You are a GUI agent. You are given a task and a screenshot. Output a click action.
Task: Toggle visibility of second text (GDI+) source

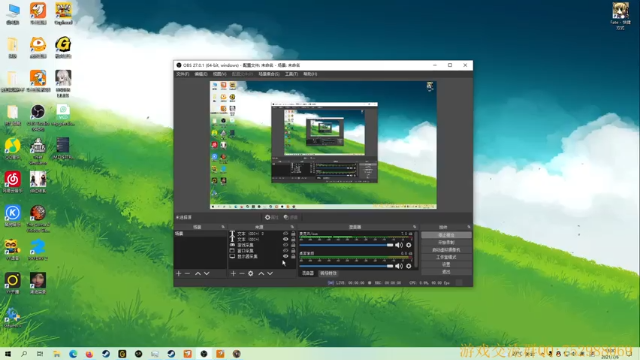point(285,239)
